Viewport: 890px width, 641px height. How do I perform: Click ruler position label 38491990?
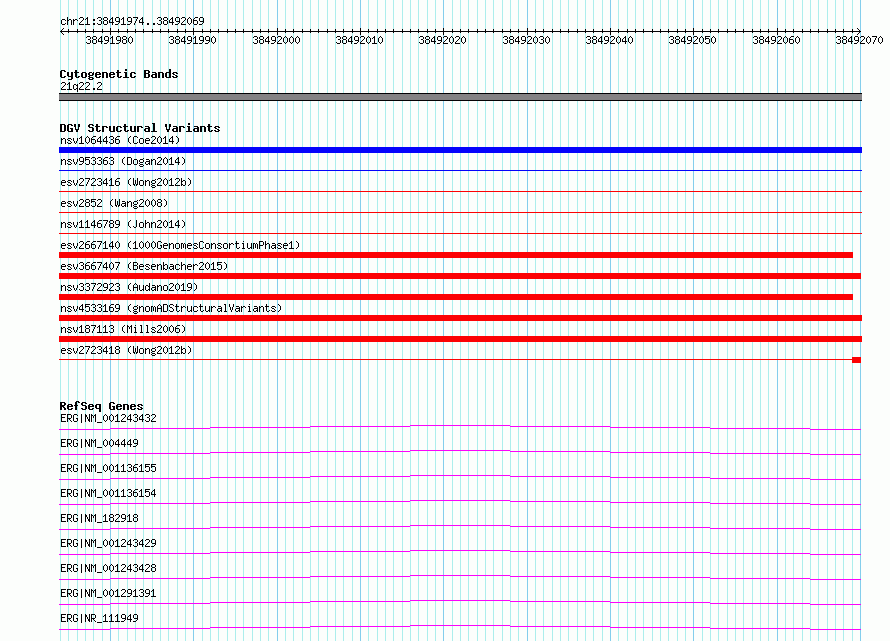tap(192, 40)
